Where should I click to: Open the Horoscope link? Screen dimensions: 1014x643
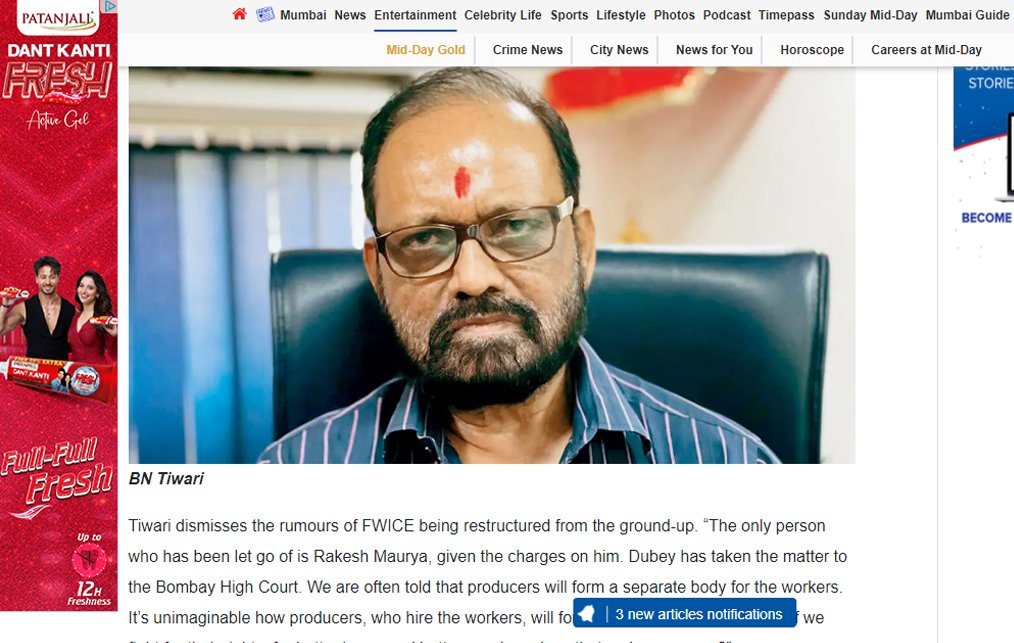click(x=812, y=50)
